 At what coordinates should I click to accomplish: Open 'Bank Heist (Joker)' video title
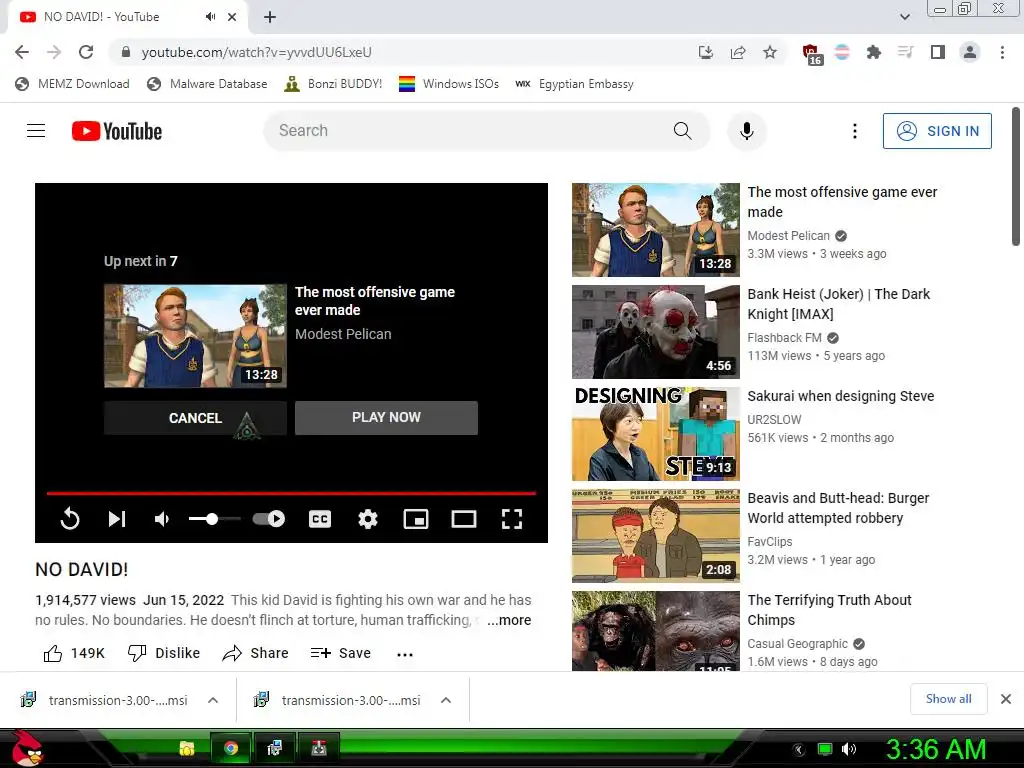point(839,304)
